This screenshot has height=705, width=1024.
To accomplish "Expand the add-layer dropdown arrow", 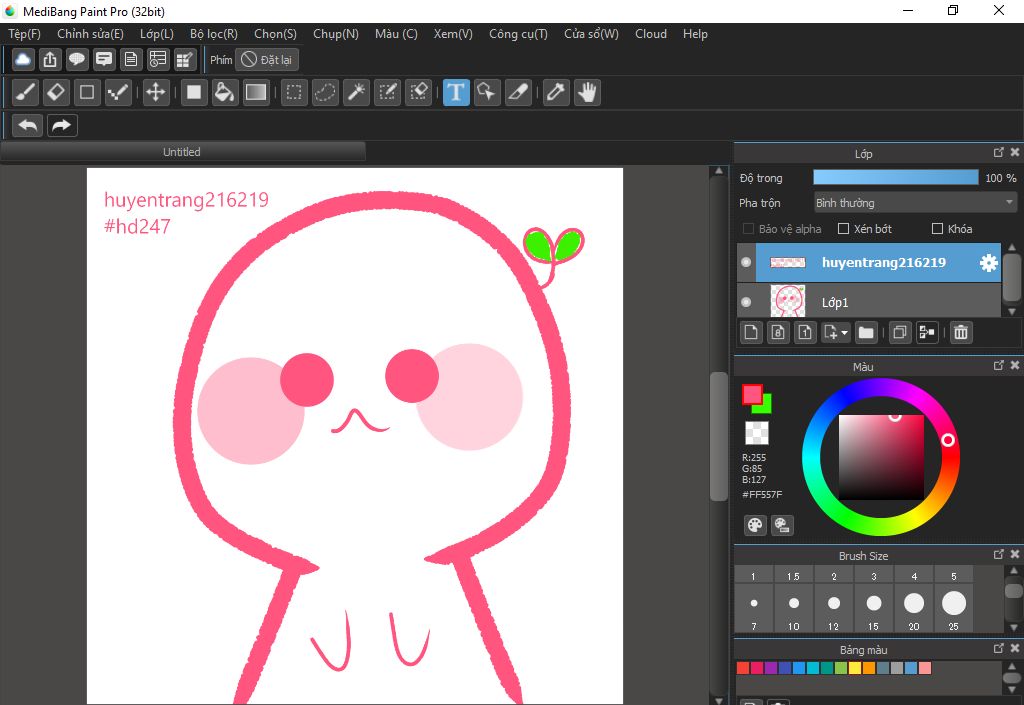I will (x=845, y=333).
